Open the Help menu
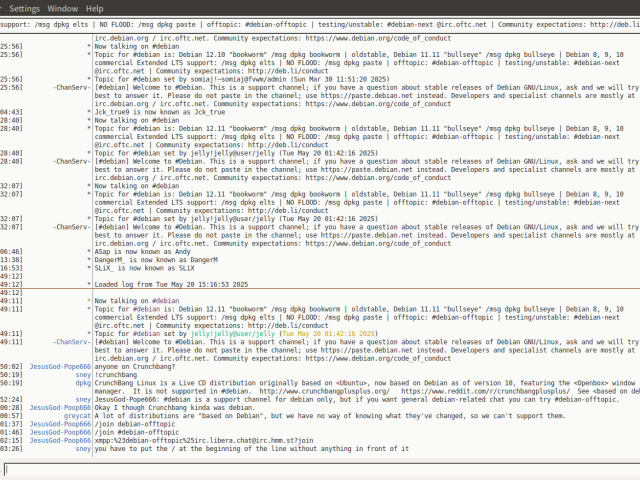The width and height of the screenshot is (640, 480). (x=94, y=8)
